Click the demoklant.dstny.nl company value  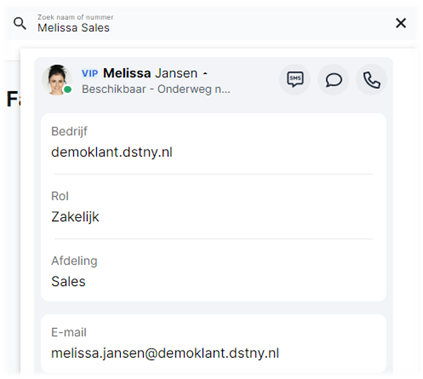click(112, 152)
